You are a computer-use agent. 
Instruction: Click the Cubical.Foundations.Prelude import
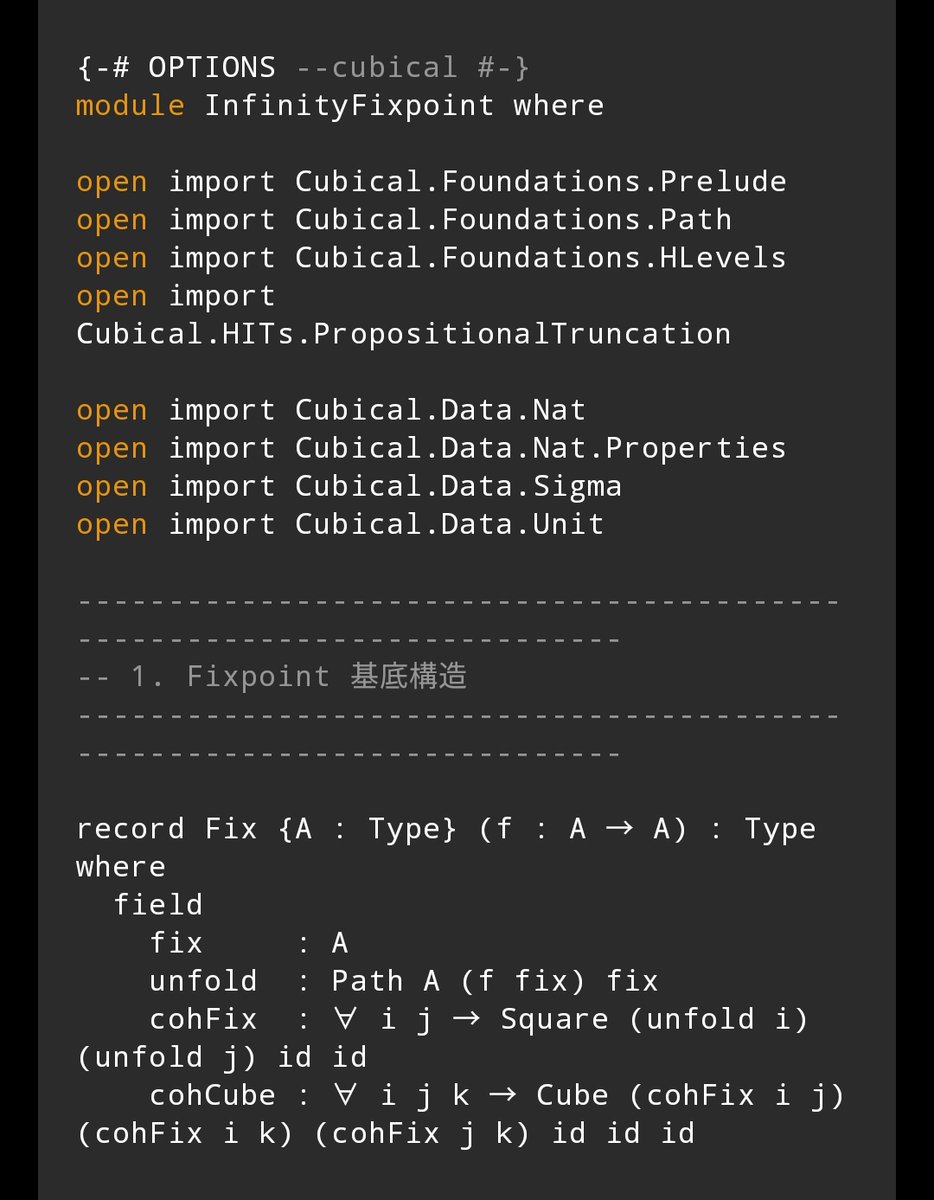pos(540,182)
